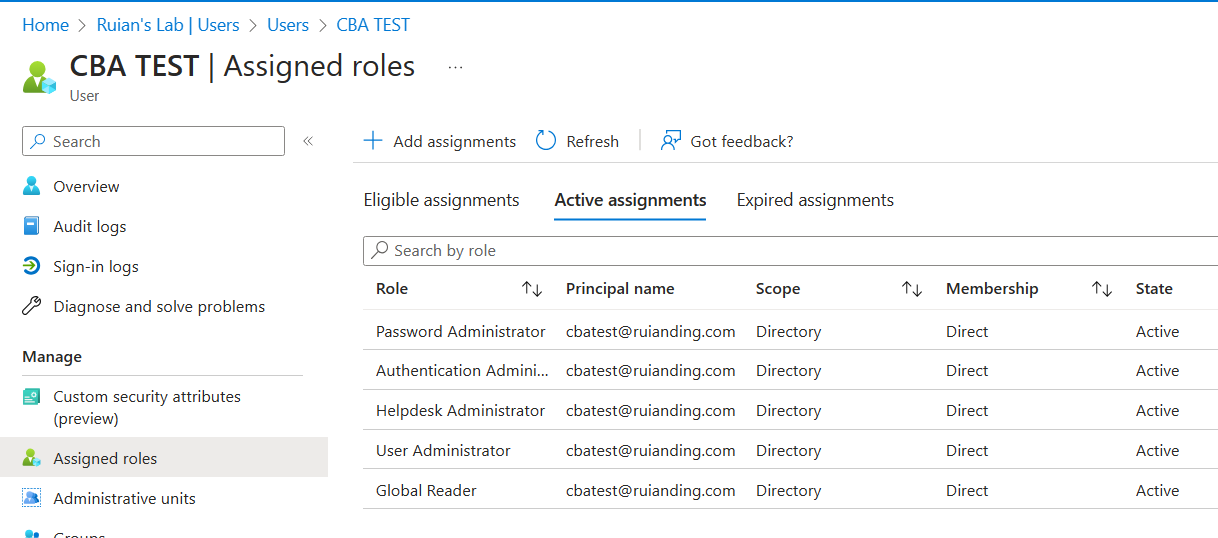
Task: Select the Password Administrator role
Action: coord(461,331)
